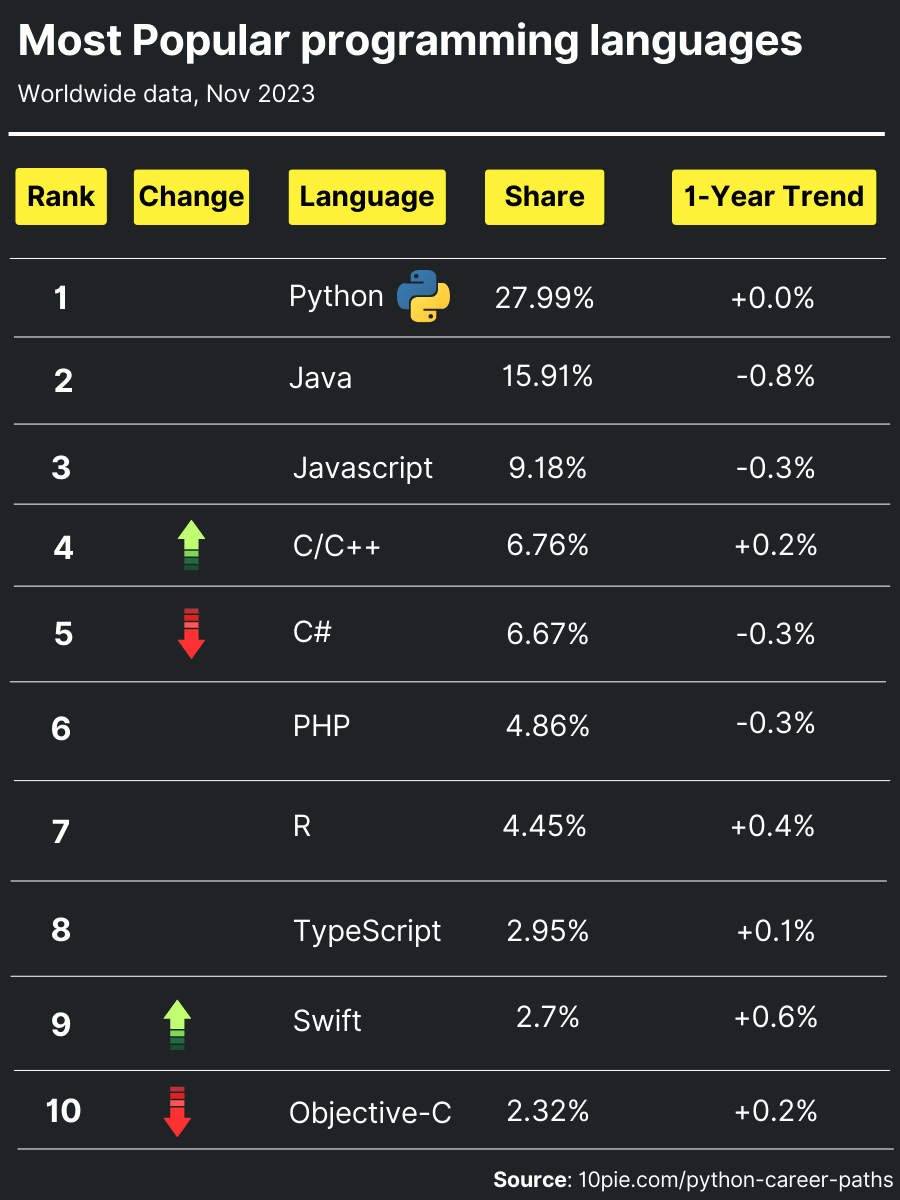This screenshot has width=900, height=1200.
Task: Click Java's 15.91% share value
Action: [x=547, y=376]
